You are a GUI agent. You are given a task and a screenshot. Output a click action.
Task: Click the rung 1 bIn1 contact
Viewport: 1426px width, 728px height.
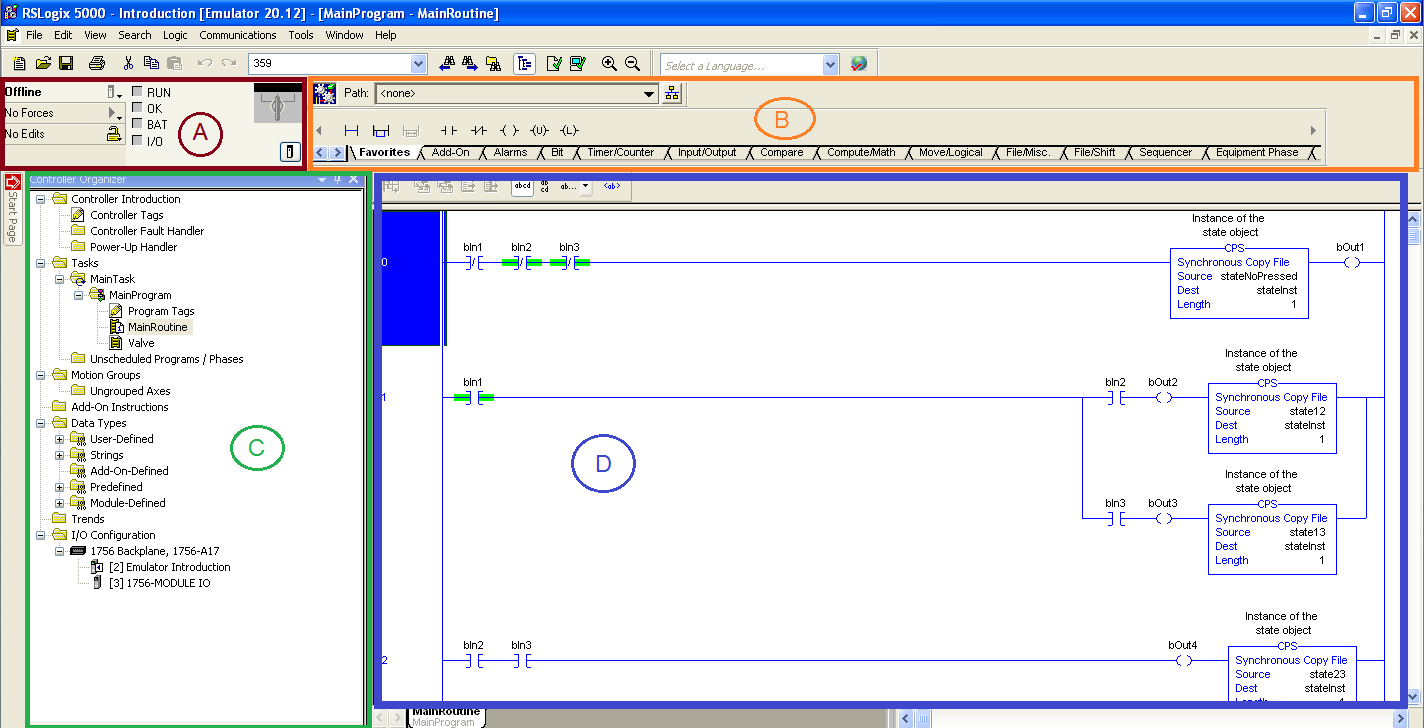click(x=474, y=397)
